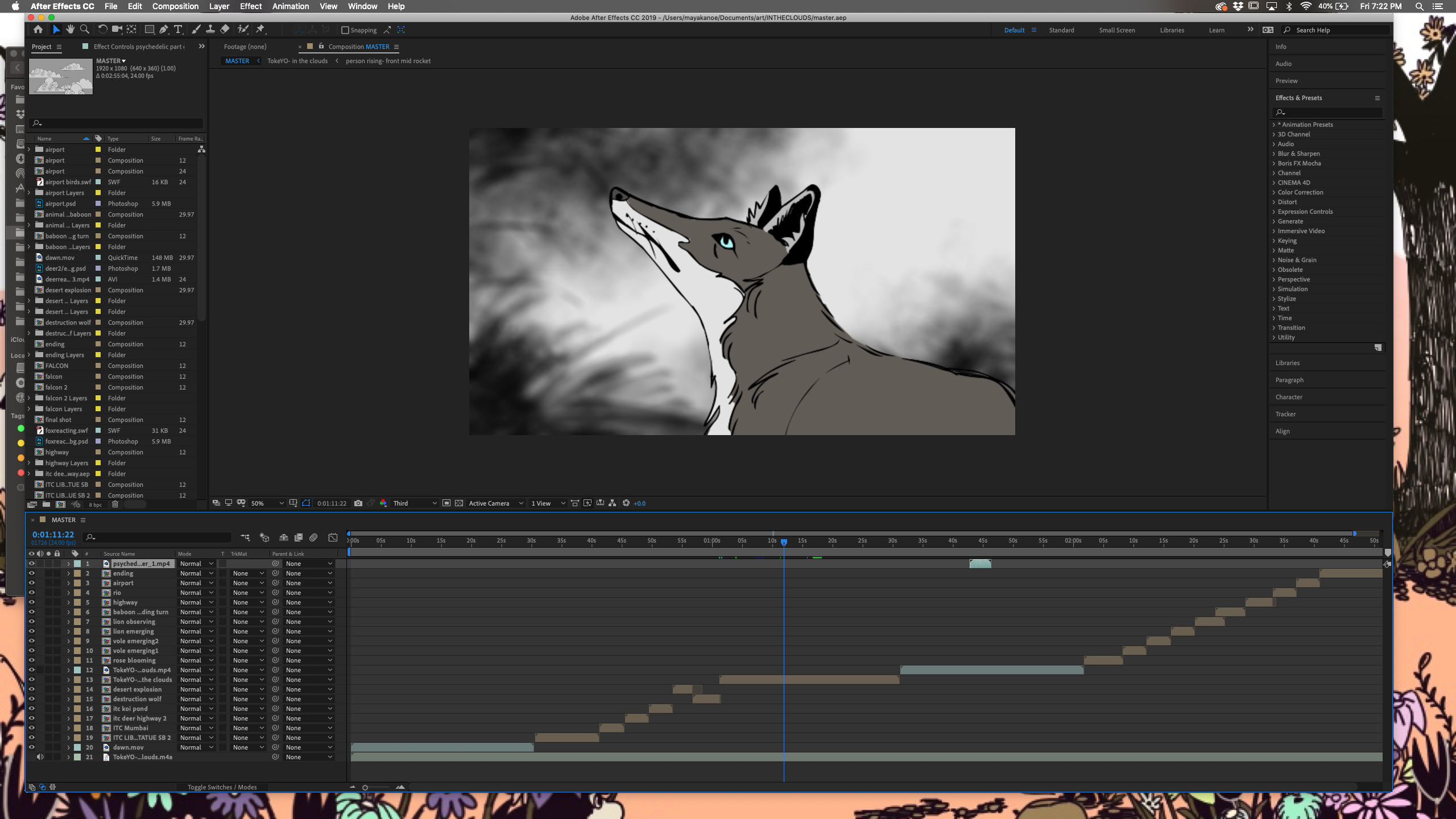Select the Unified Camera tool
1456x819 pixels.
pyautogui.click(x=117, y=30)
